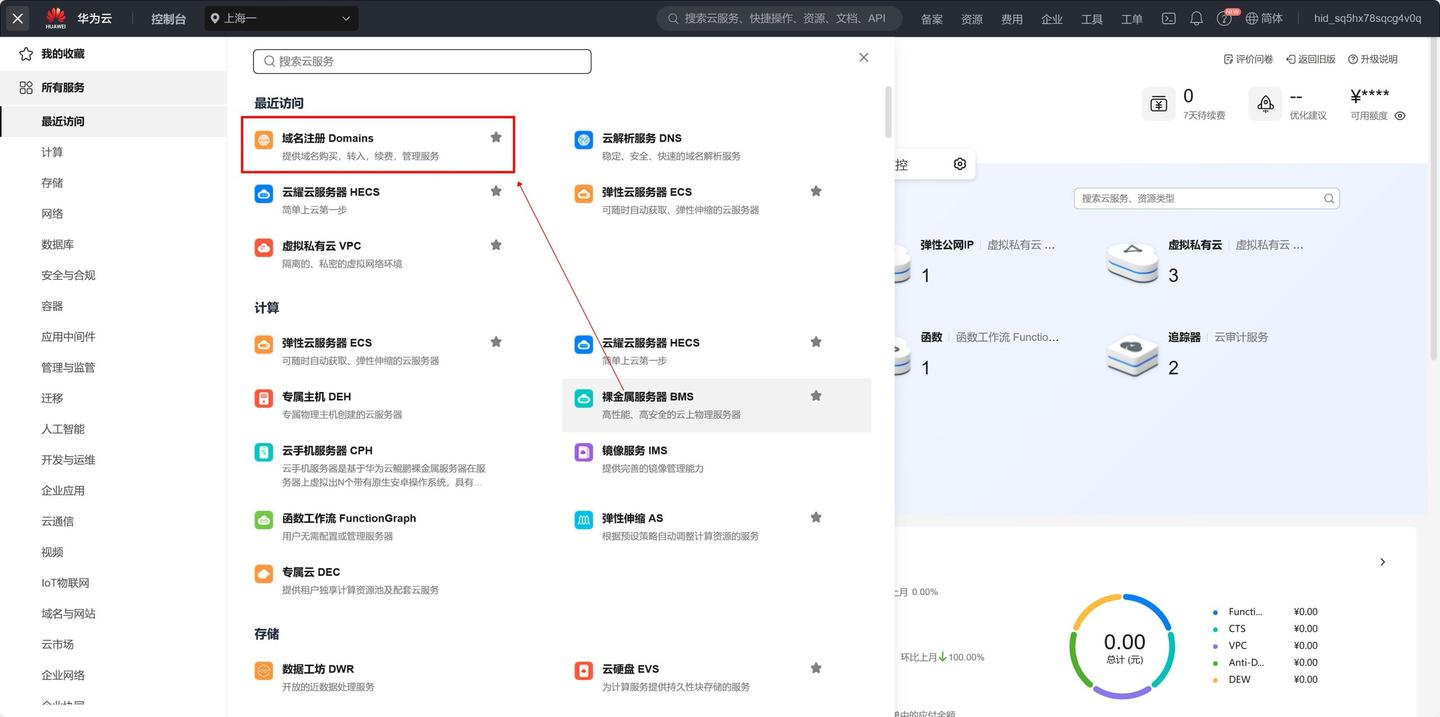The image size is (1440, 717).
Task: Open the 工具 menu in the top bar
Action: coord(1092,19)
